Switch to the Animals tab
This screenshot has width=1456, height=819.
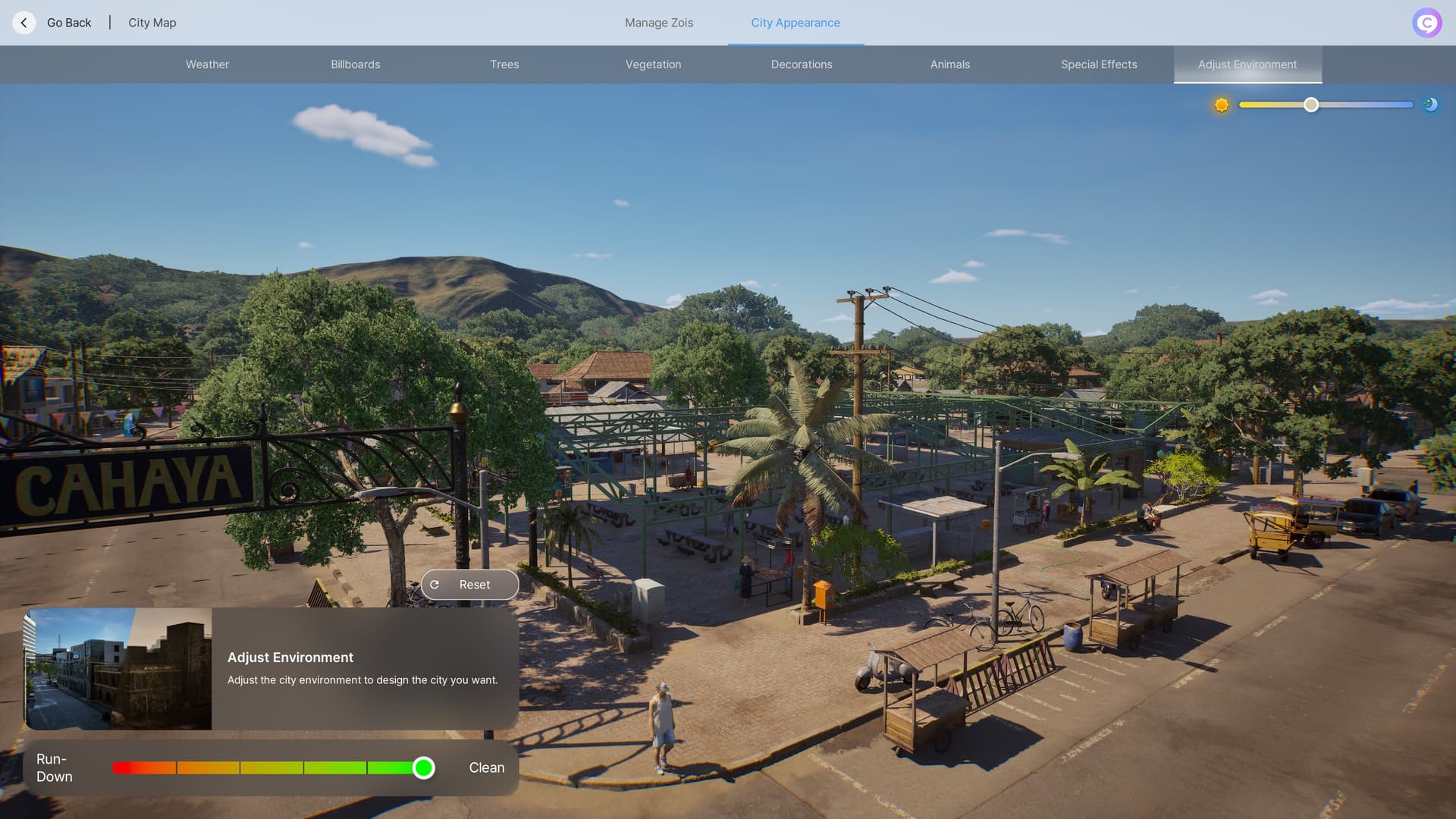(x=949, y=64)
